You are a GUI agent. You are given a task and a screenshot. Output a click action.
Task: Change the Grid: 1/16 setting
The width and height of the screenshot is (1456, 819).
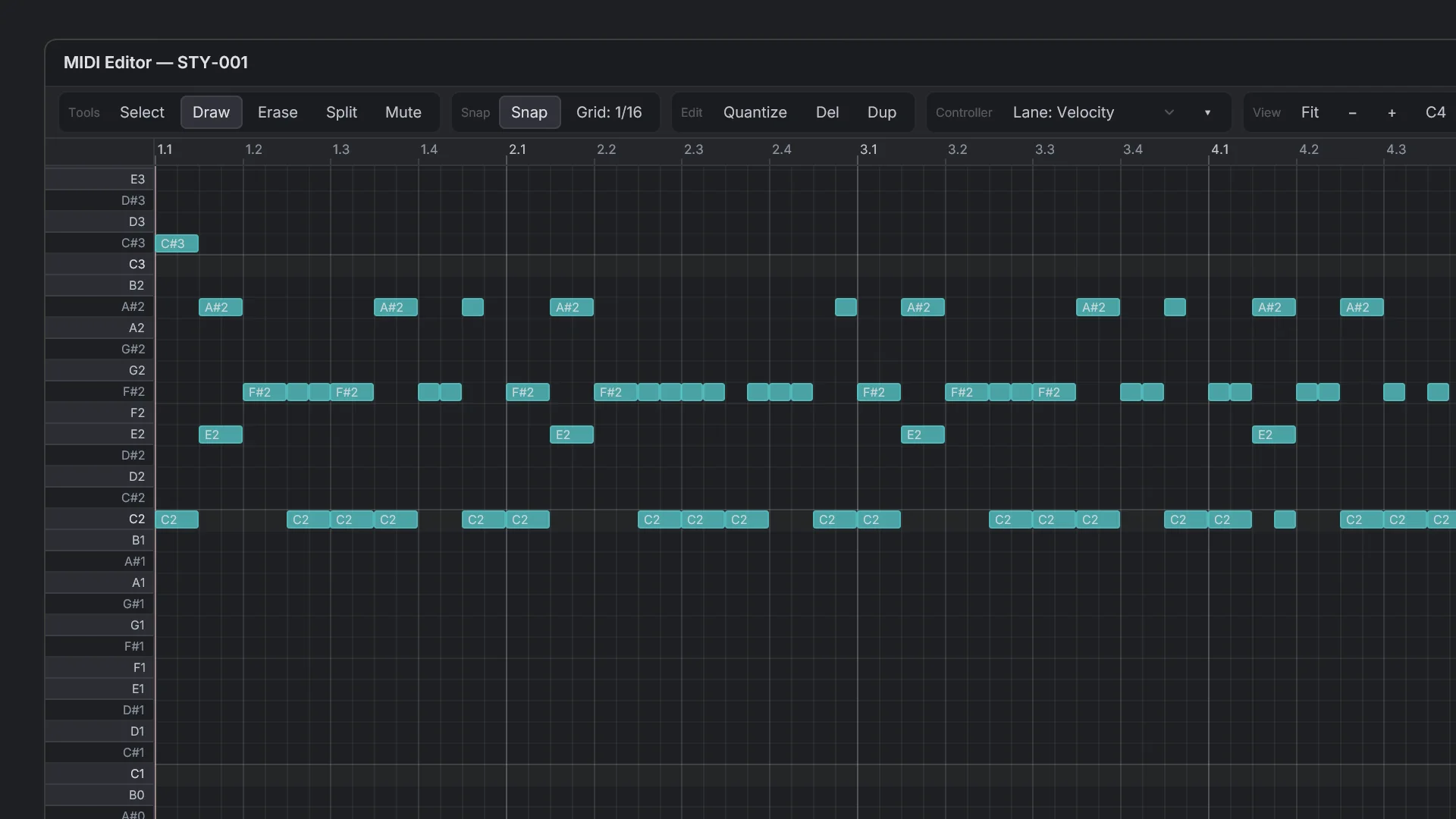tap(609, 112)
